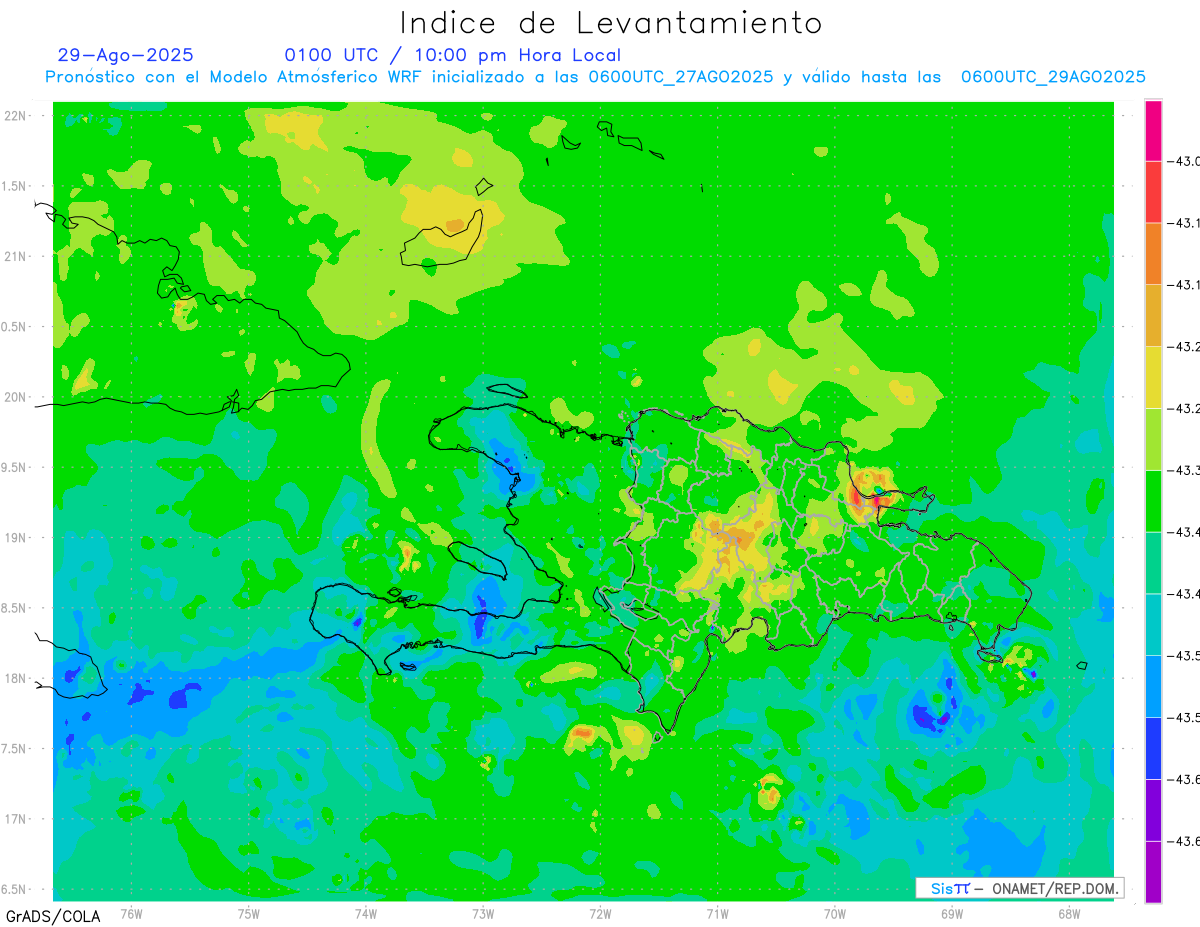
Task: Click the '6.5N' latitude label
Action: (x=14, y=890)
